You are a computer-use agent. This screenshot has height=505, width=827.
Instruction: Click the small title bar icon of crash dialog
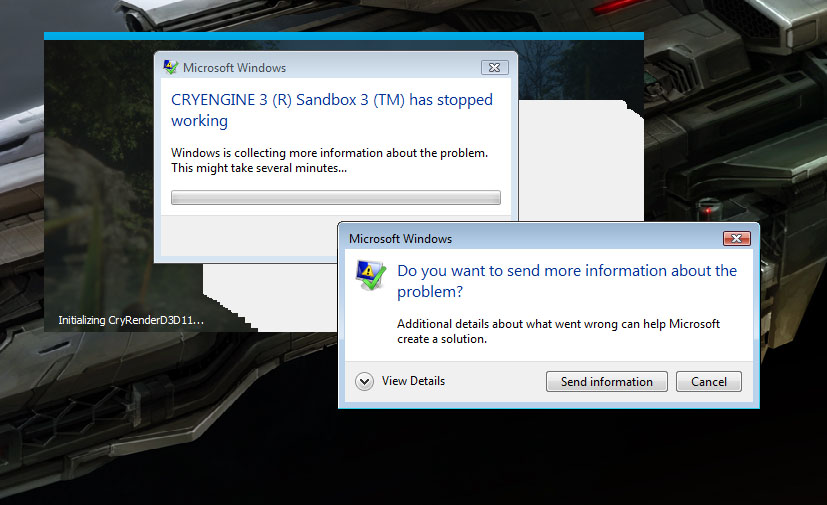click(171, 67)
